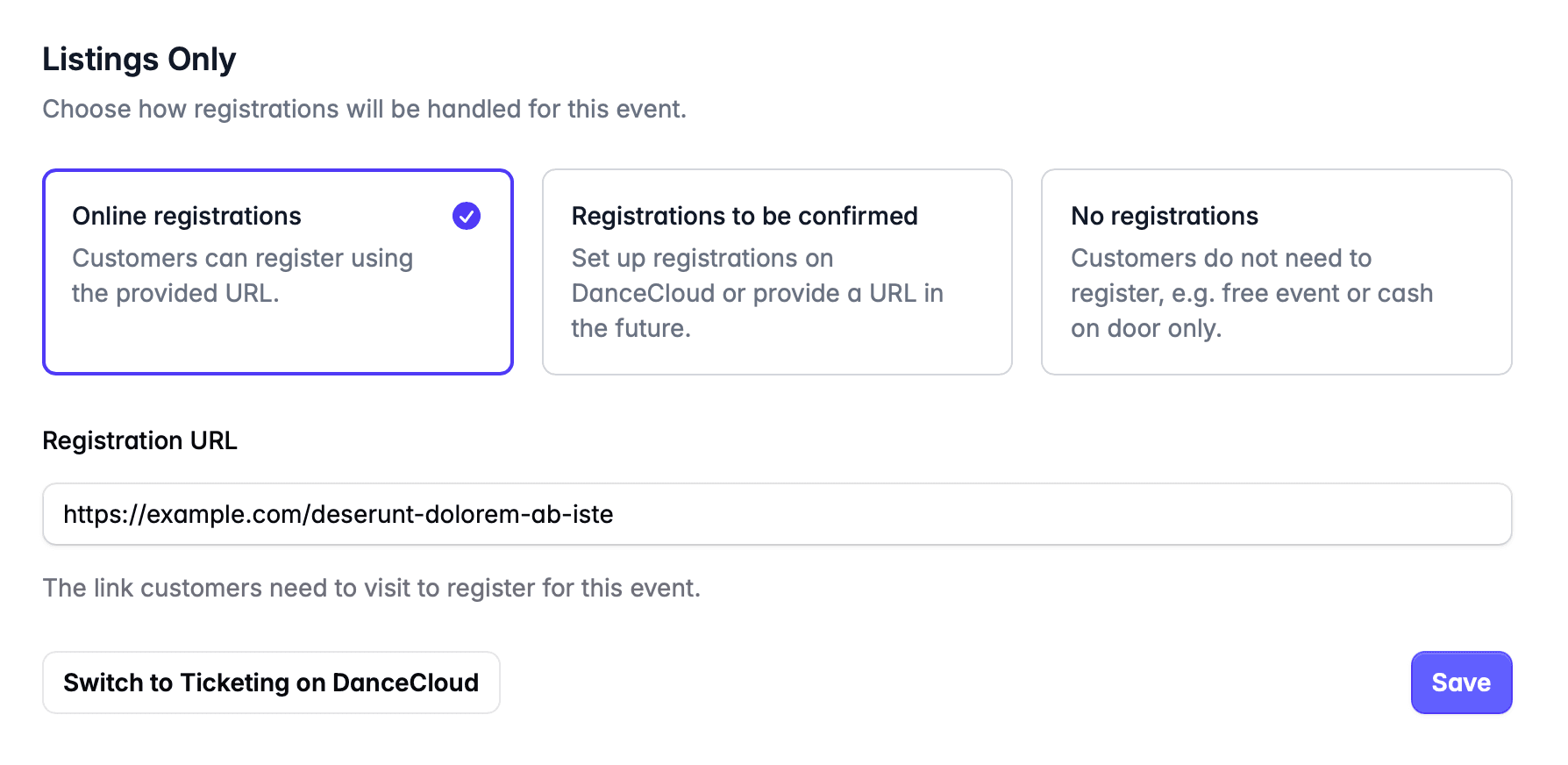
Task: Choose the Registrations to be confirmed option
Action: point(777,272)
